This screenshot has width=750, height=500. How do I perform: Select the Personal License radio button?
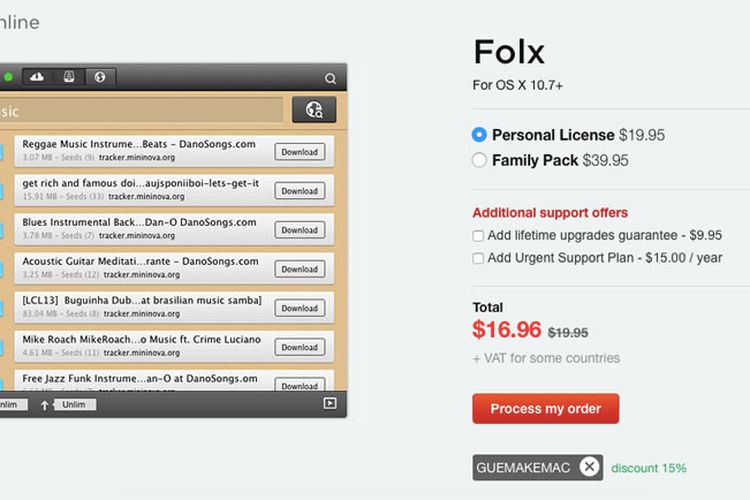pos(479,135)
